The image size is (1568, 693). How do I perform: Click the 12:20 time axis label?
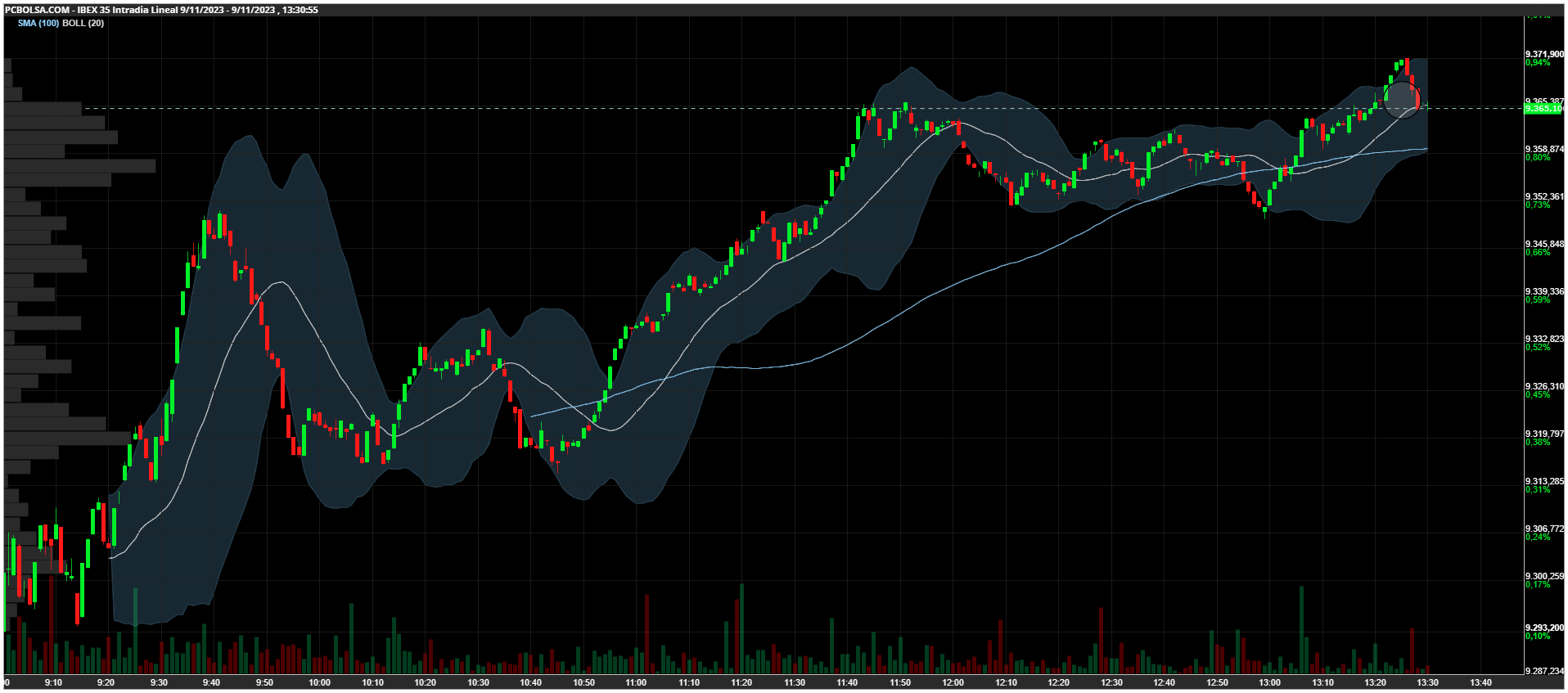(x=1058, y=682)
